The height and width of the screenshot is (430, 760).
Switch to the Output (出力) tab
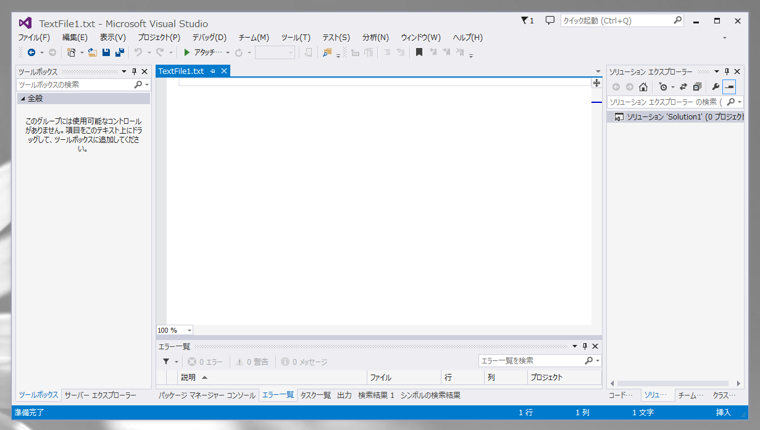(x=345, y=395)
